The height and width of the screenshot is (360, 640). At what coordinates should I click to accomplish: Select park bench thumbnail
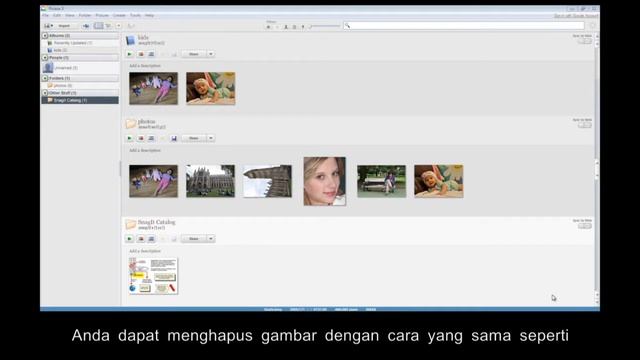point(382,181)
